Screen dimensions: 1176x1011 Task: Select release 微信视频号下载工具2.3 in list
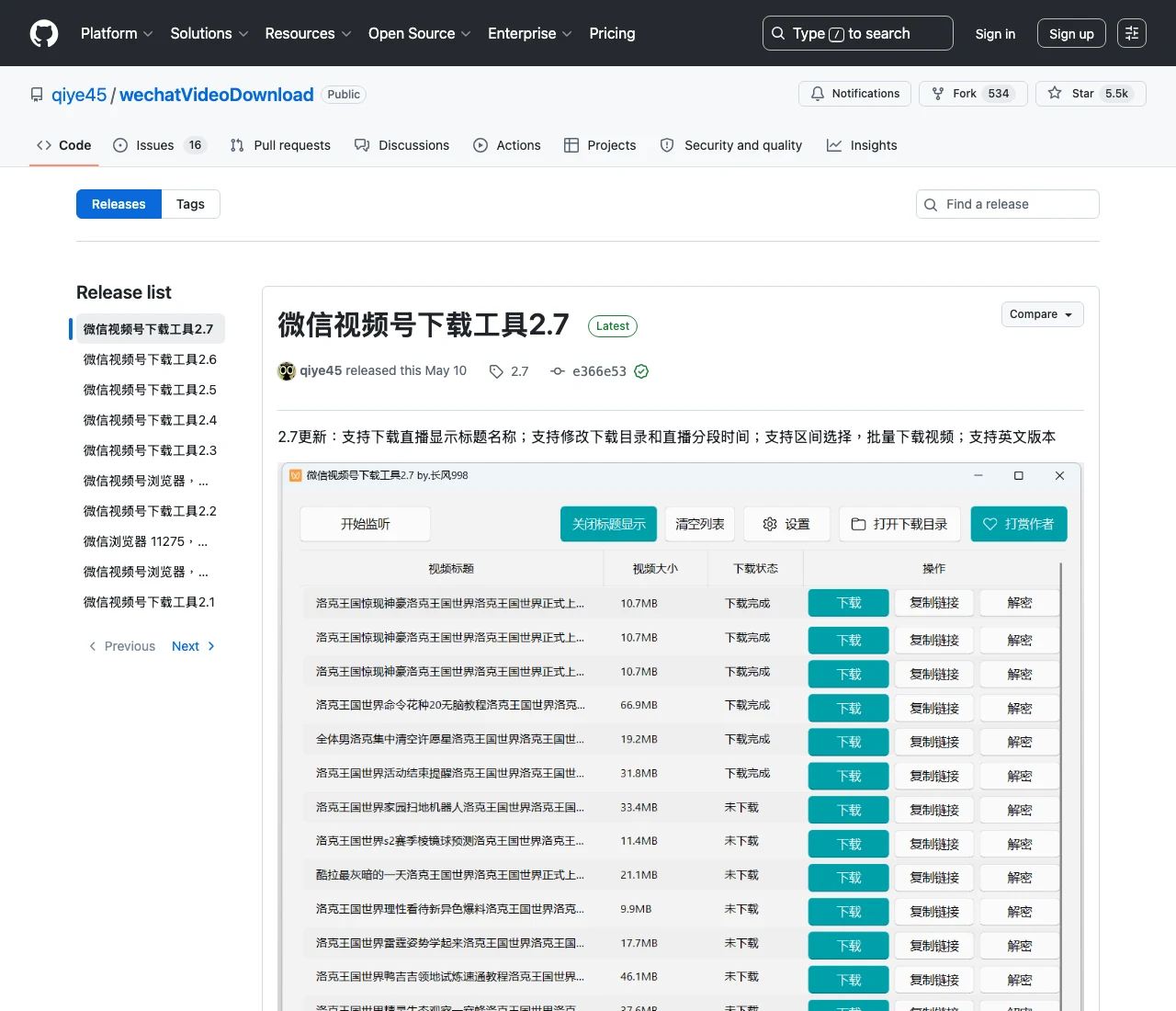pos(151,450)
